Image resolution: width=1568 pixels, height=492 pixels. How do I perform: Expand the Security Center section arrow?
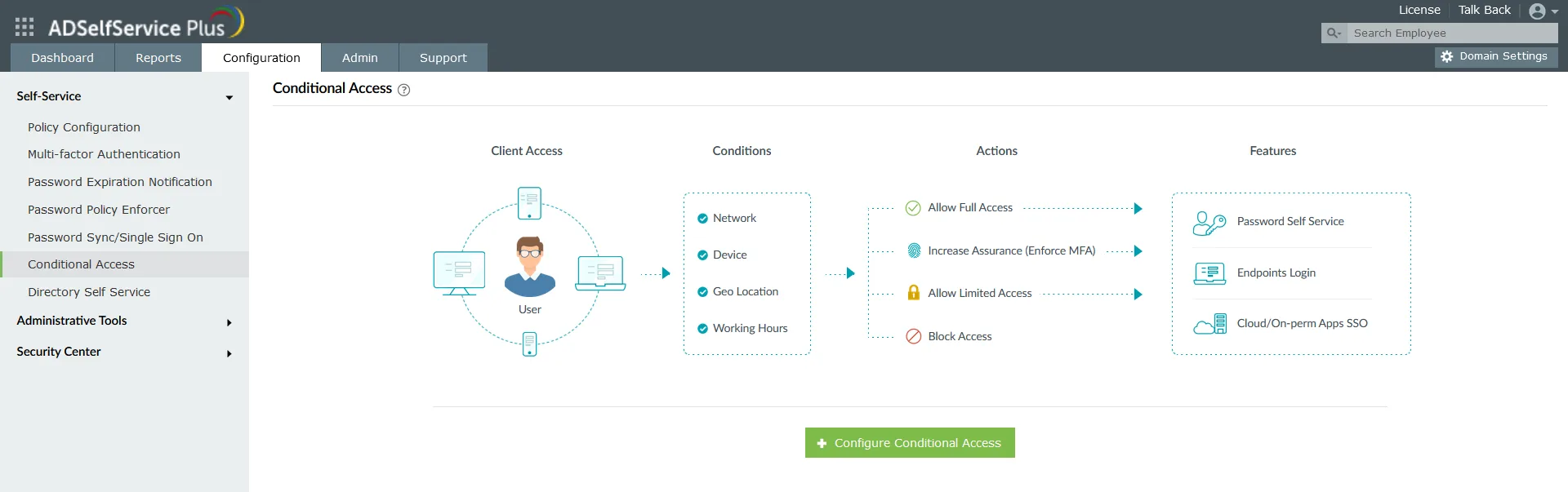[229, 354]
